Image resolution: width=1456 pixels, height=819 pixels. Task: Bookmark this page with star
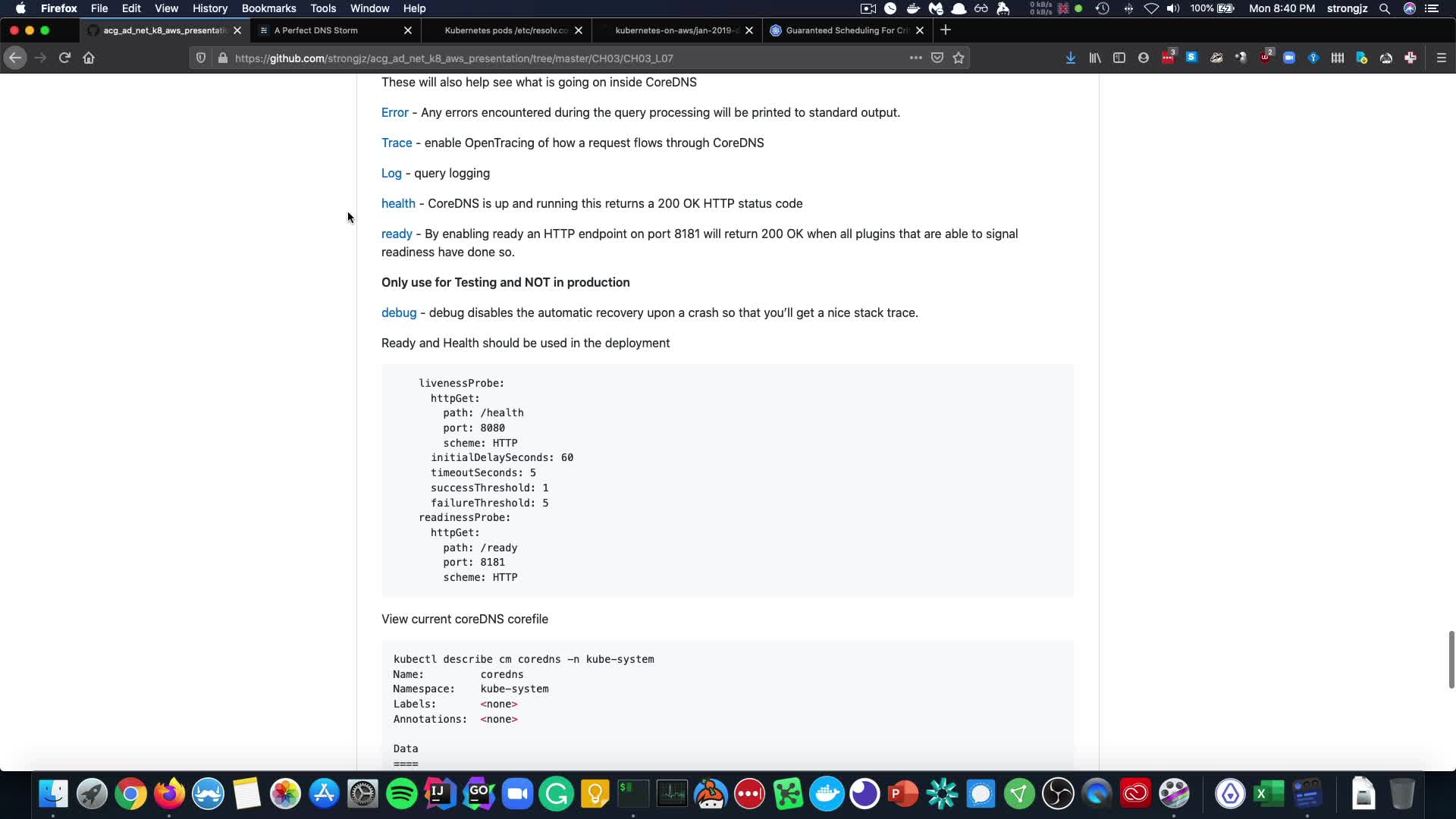[x=959, y=58]
